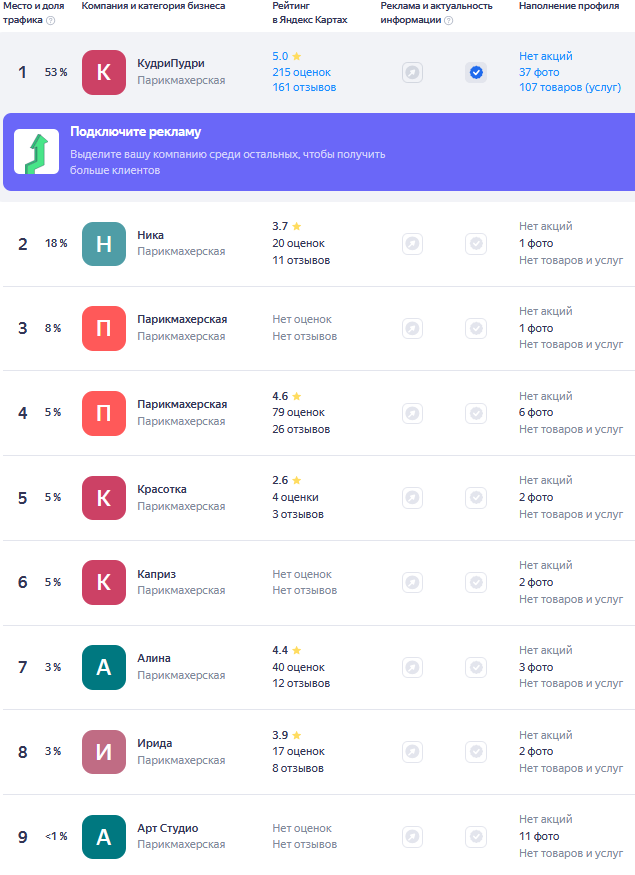This screenshot has width=635, height=875.
Task: Open the '37 фото' link
Action: point(539,72)
